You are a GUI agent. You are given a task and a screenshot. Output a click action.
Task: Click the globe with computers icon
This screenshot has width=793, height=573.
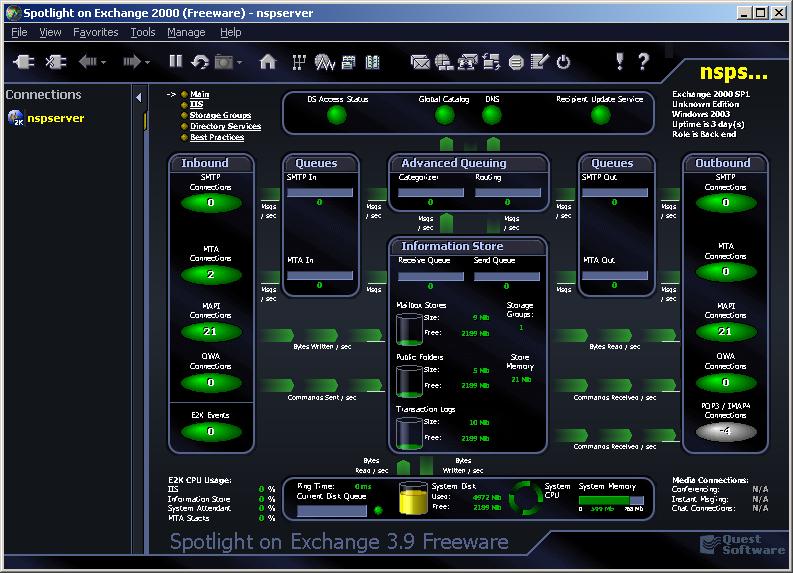444,62
